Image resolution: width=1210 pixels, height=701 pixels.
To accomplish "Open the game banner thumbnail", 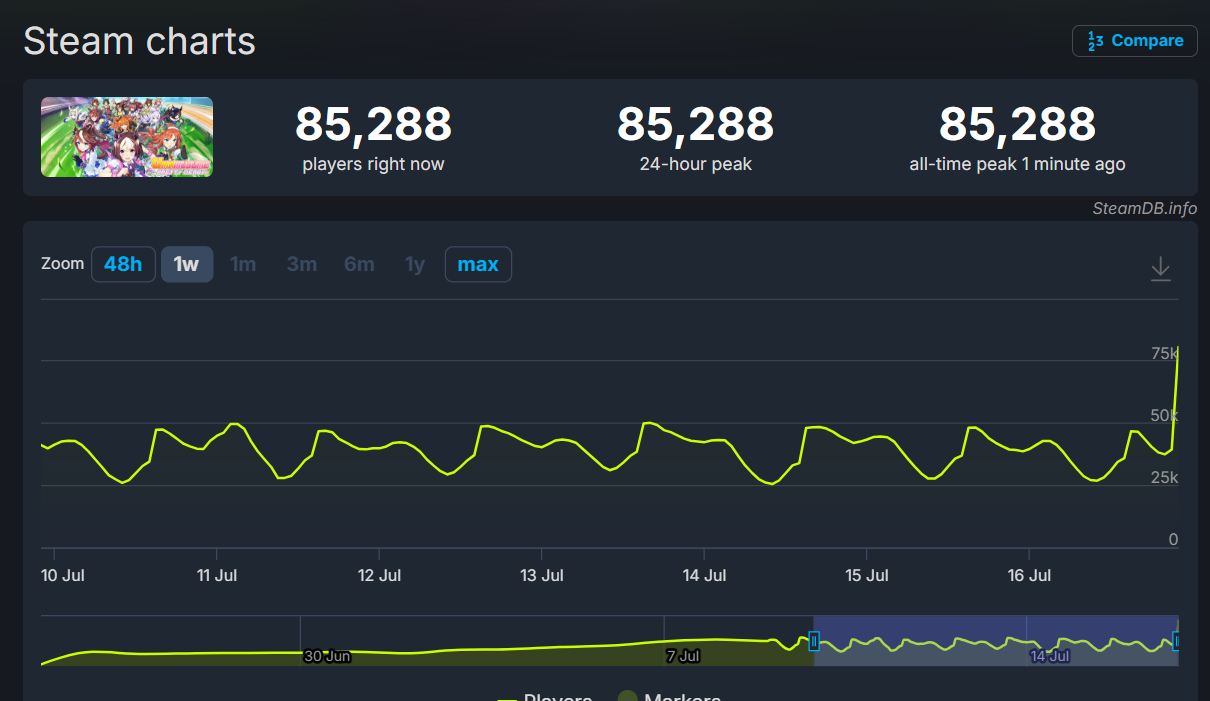I will pos(127,137).
